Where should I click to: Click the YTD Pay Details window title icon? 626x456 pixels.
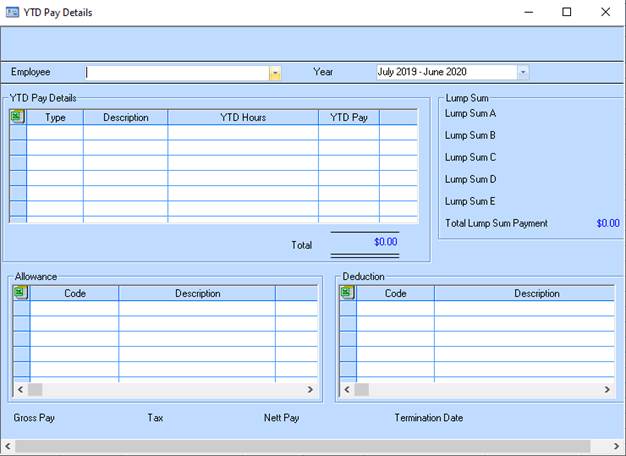click(x=12, y=12)
